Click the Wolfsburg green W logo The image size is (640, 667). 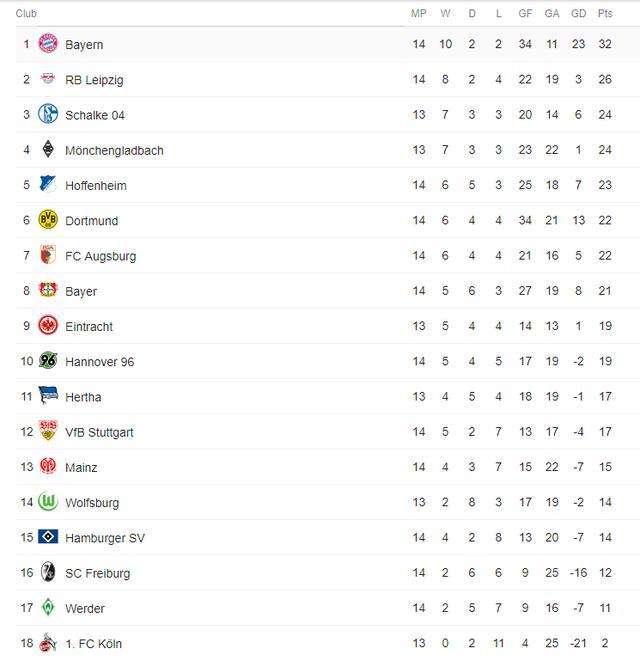coord(48,502)
